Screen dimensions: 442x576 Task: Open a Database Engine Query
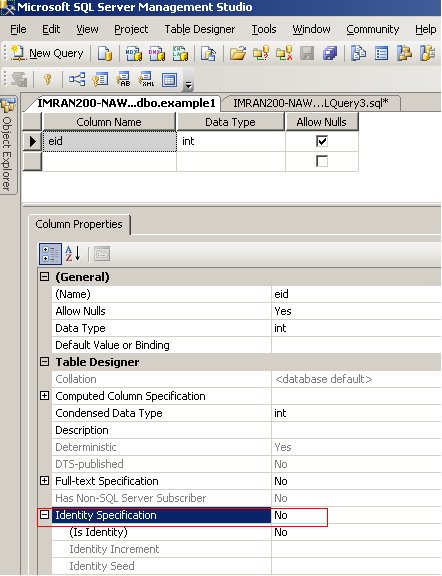(x=105, y=54)
